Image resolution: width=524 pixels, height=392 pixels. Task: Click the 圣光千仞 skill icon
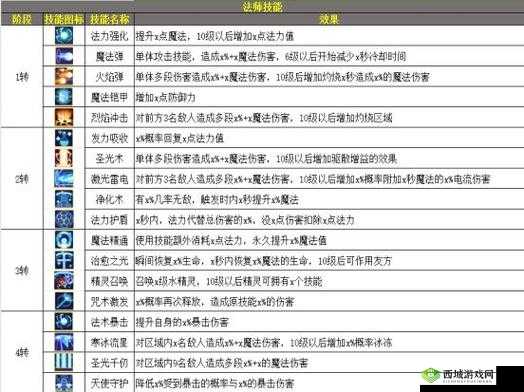click(x=64, y=362)
